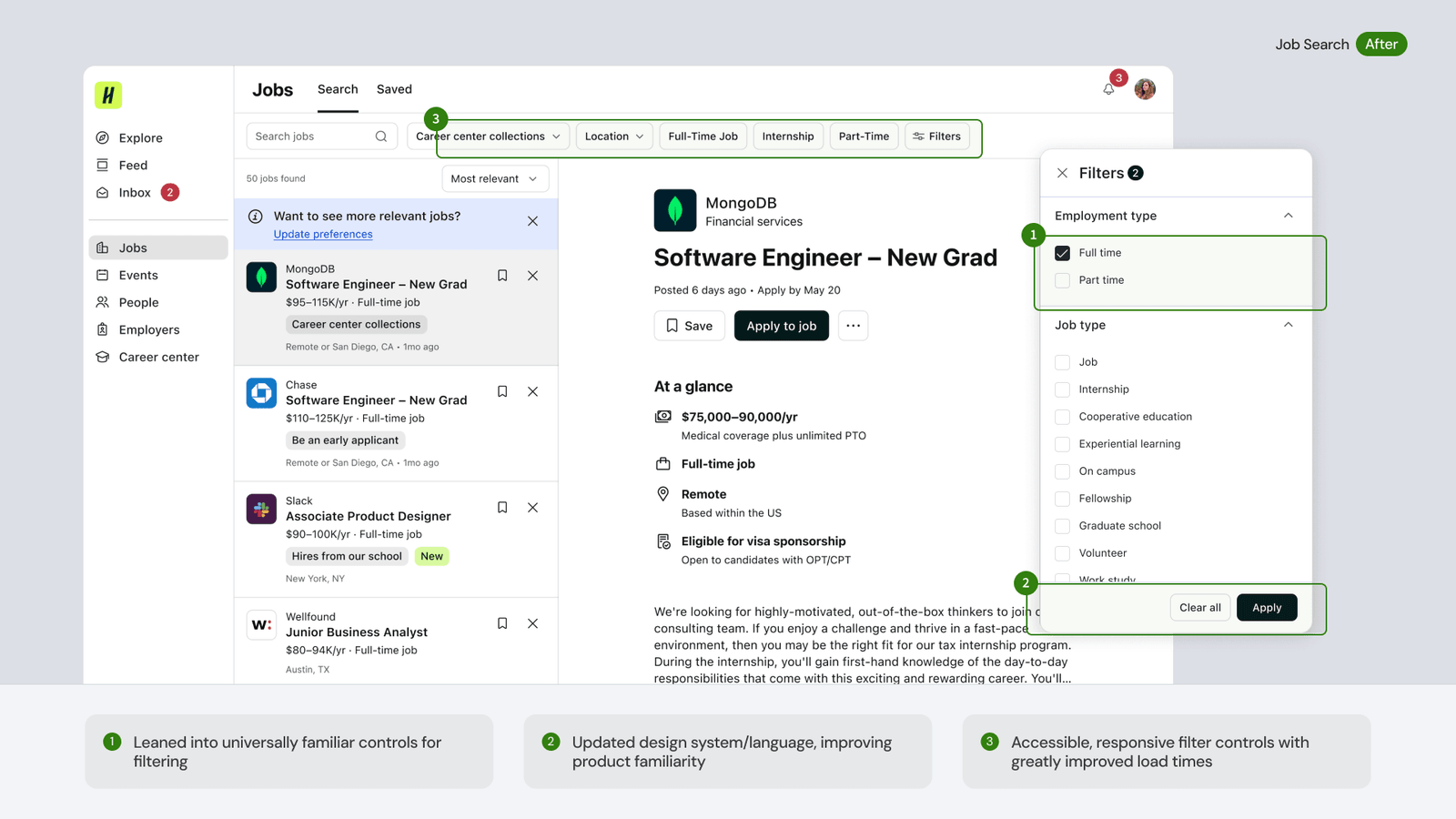Image resolution: width=1456 pixels, height=819 pixels.
Task: Open the Career center collections dropdown
Action: click(x=488, y=136)
